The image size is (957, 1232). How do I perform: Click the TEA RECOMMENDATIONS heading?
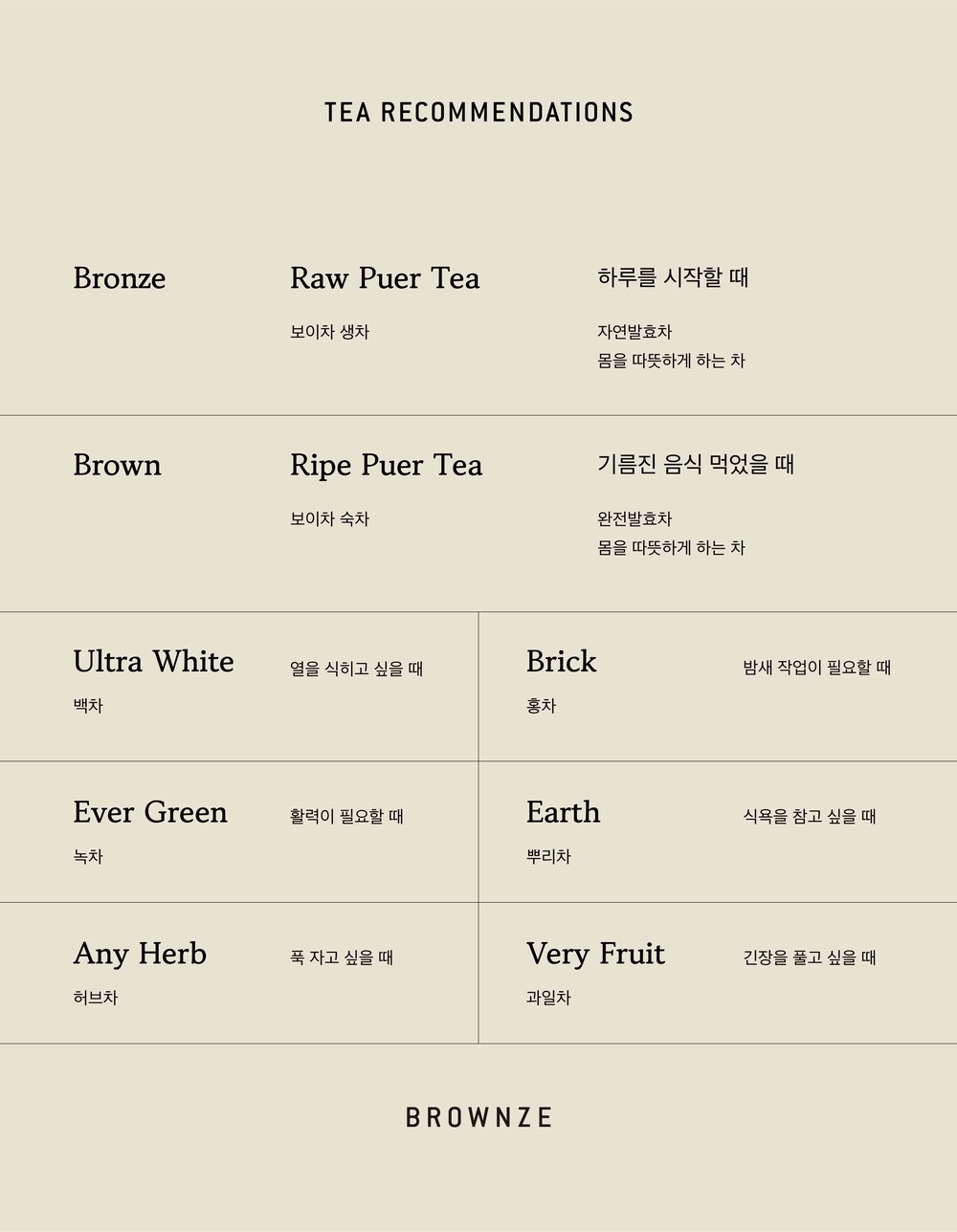[478, 112]
